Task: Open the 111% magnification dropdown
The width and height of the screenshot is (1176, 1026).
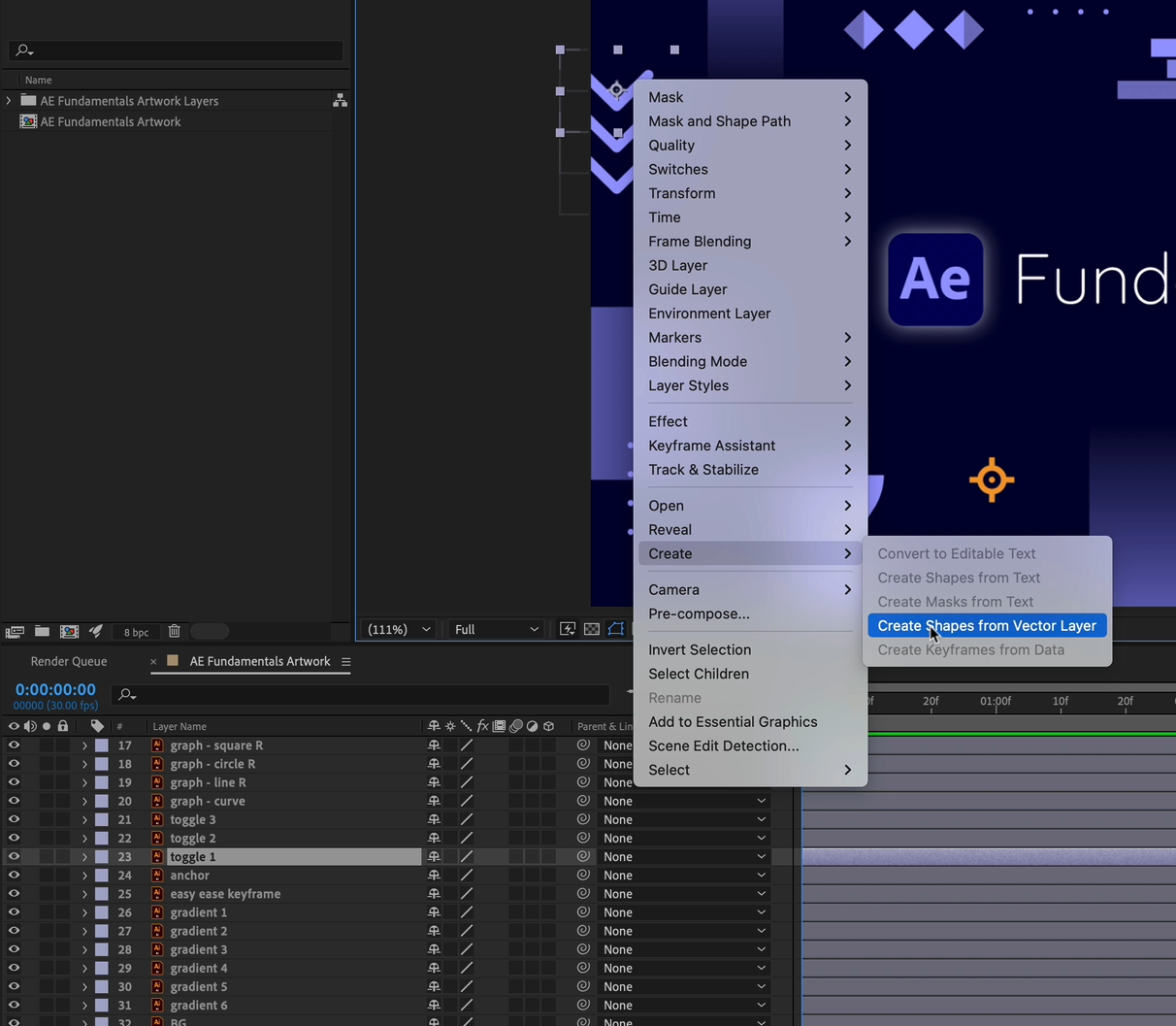Action: [398, 629]
